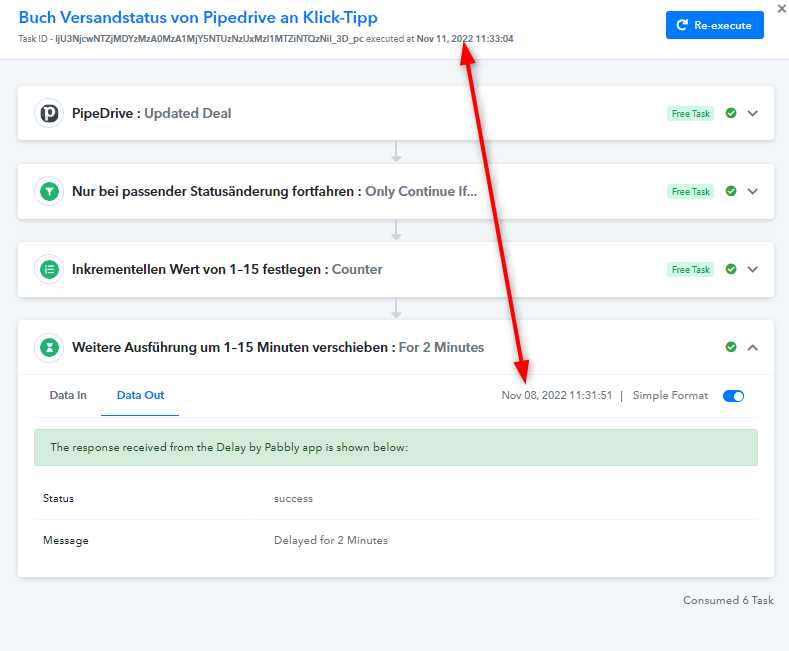Open workflow title Buch Versandstatus link

click(198, 18)
